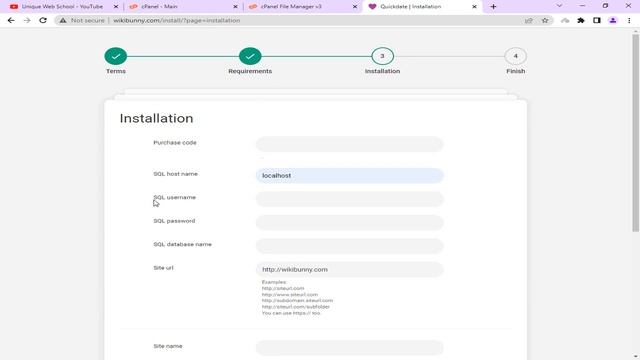Click the browser forward arrow
The height and width of the screenshot is (360, 640).
[x=27, y=20]
